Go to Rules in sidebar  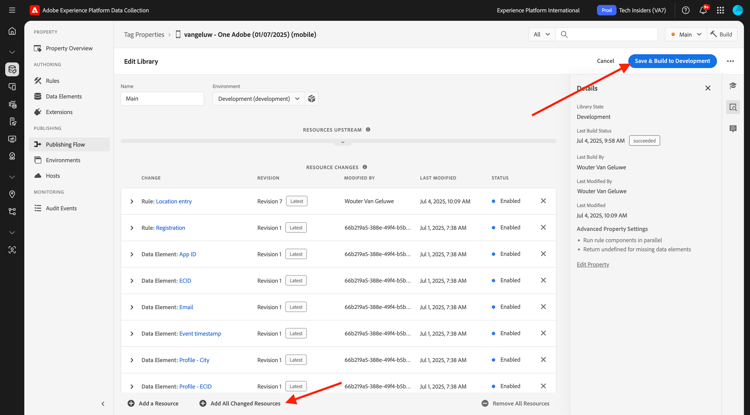pyautogui.click(x=52, y=81)
